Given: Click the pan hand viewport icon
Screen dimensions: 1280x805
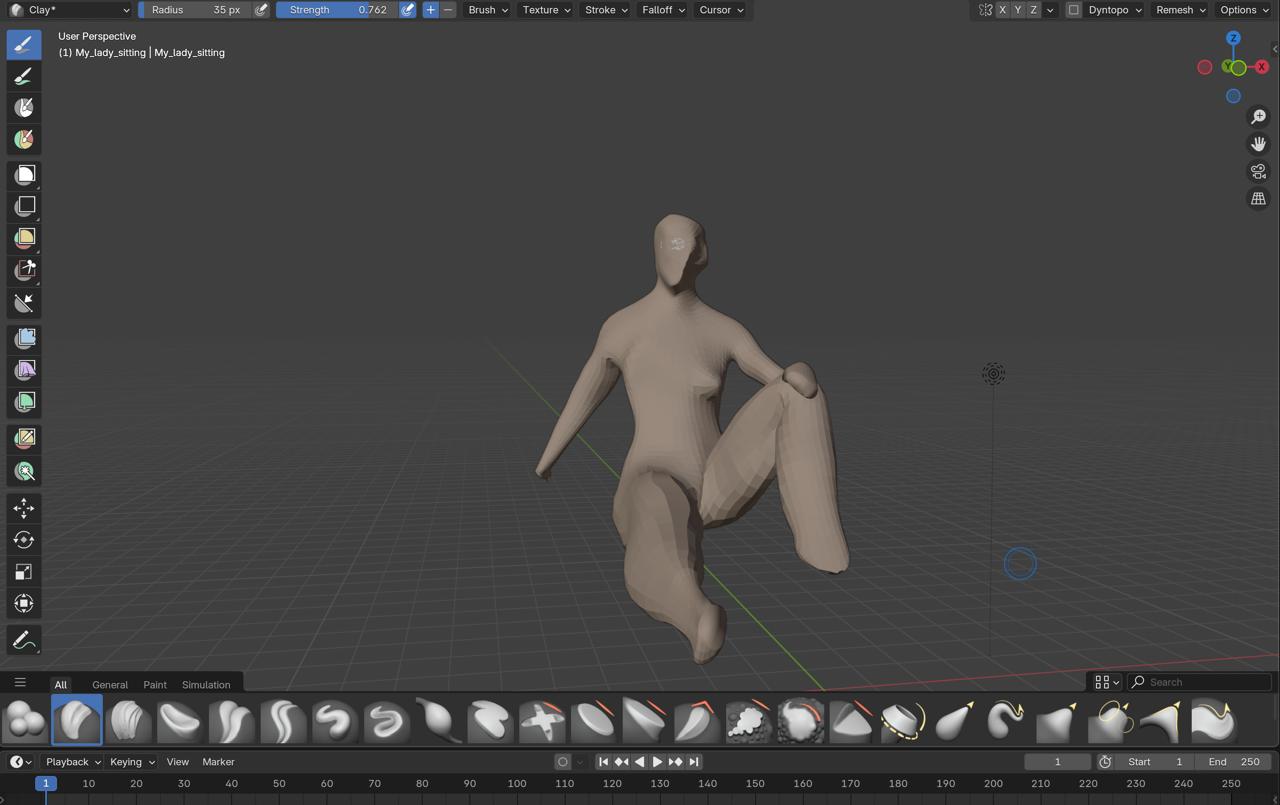Looking at the screenshot, I should click(1259, 144).
